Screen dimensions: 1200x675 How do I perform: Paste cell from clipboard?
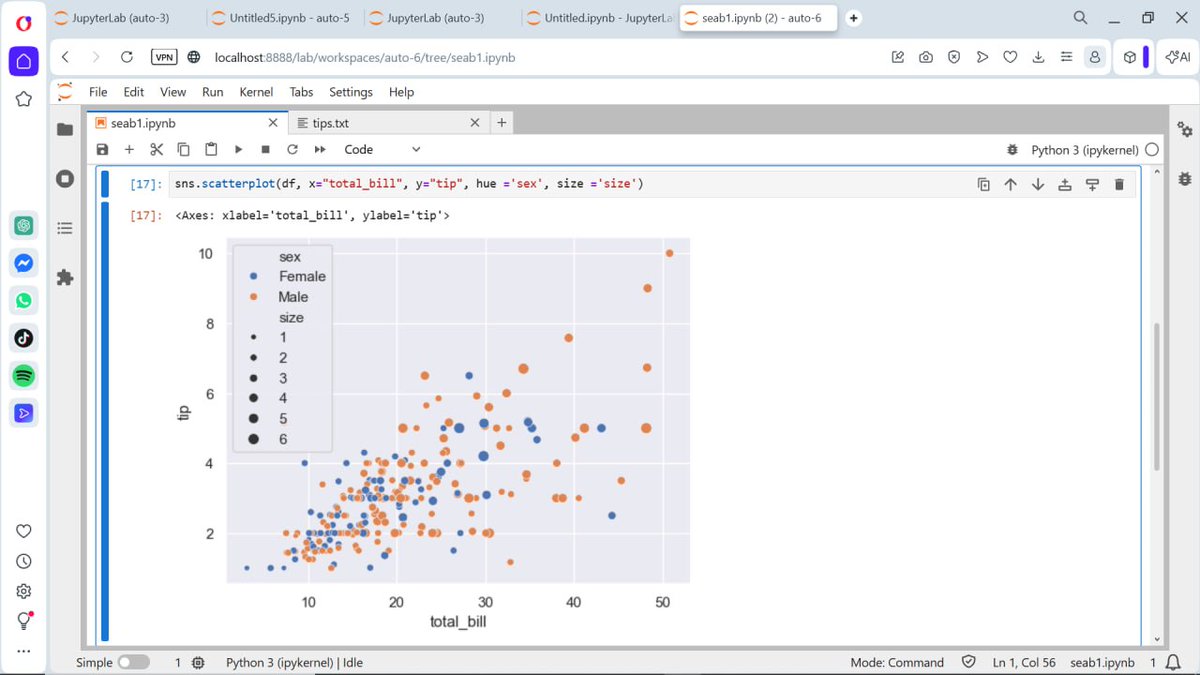coord(211,149)
